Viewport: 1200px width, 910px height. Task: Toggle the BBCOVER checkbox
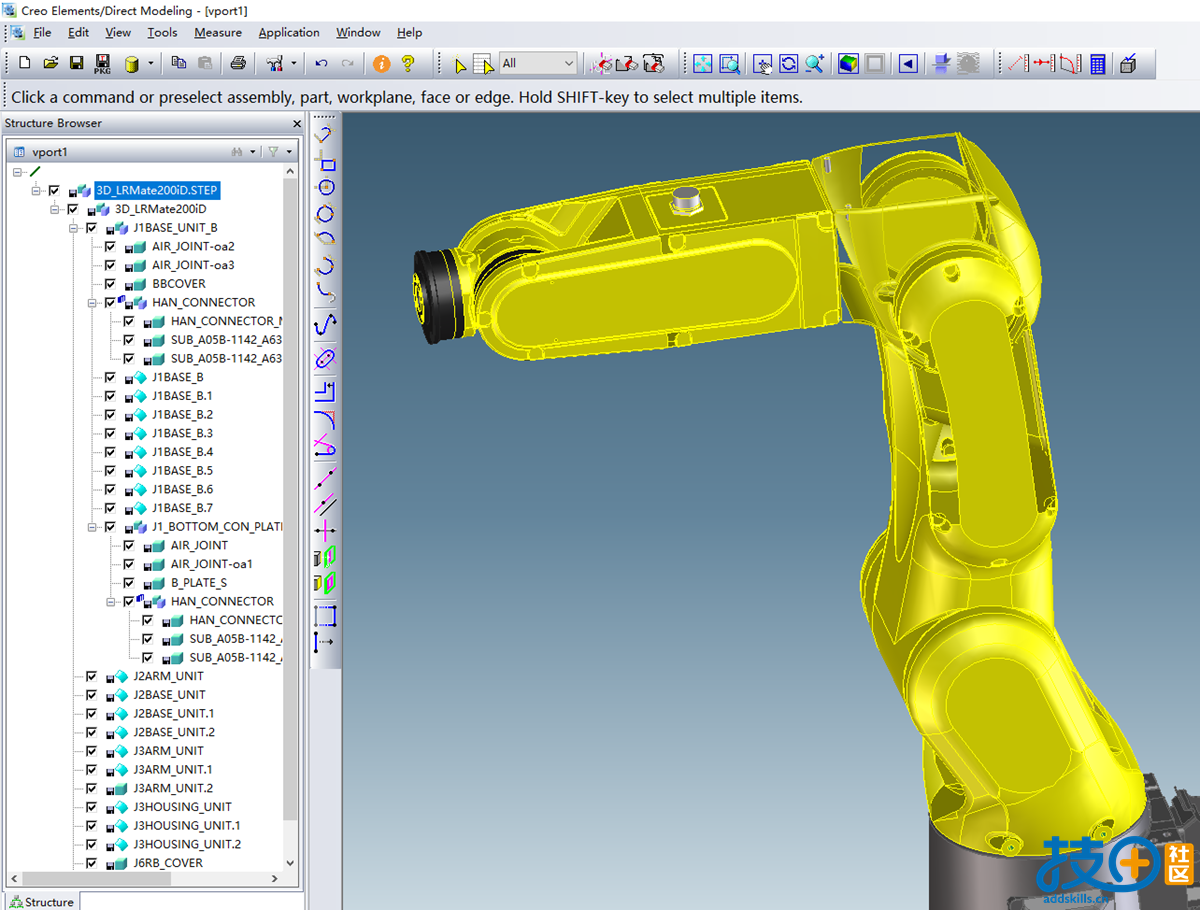coord(110,284)
